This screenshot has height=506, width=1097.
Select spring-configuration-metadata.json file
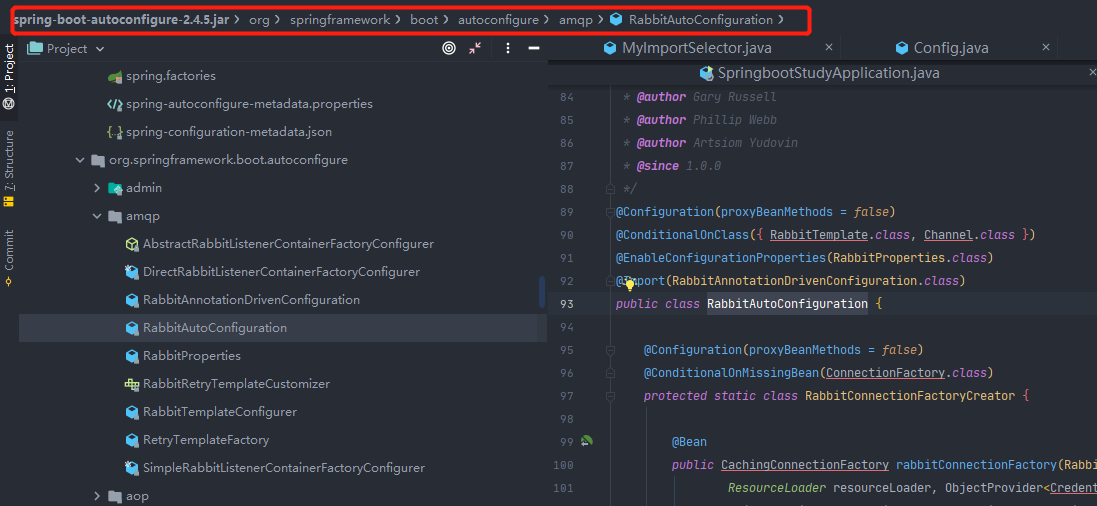coord(229,132)
